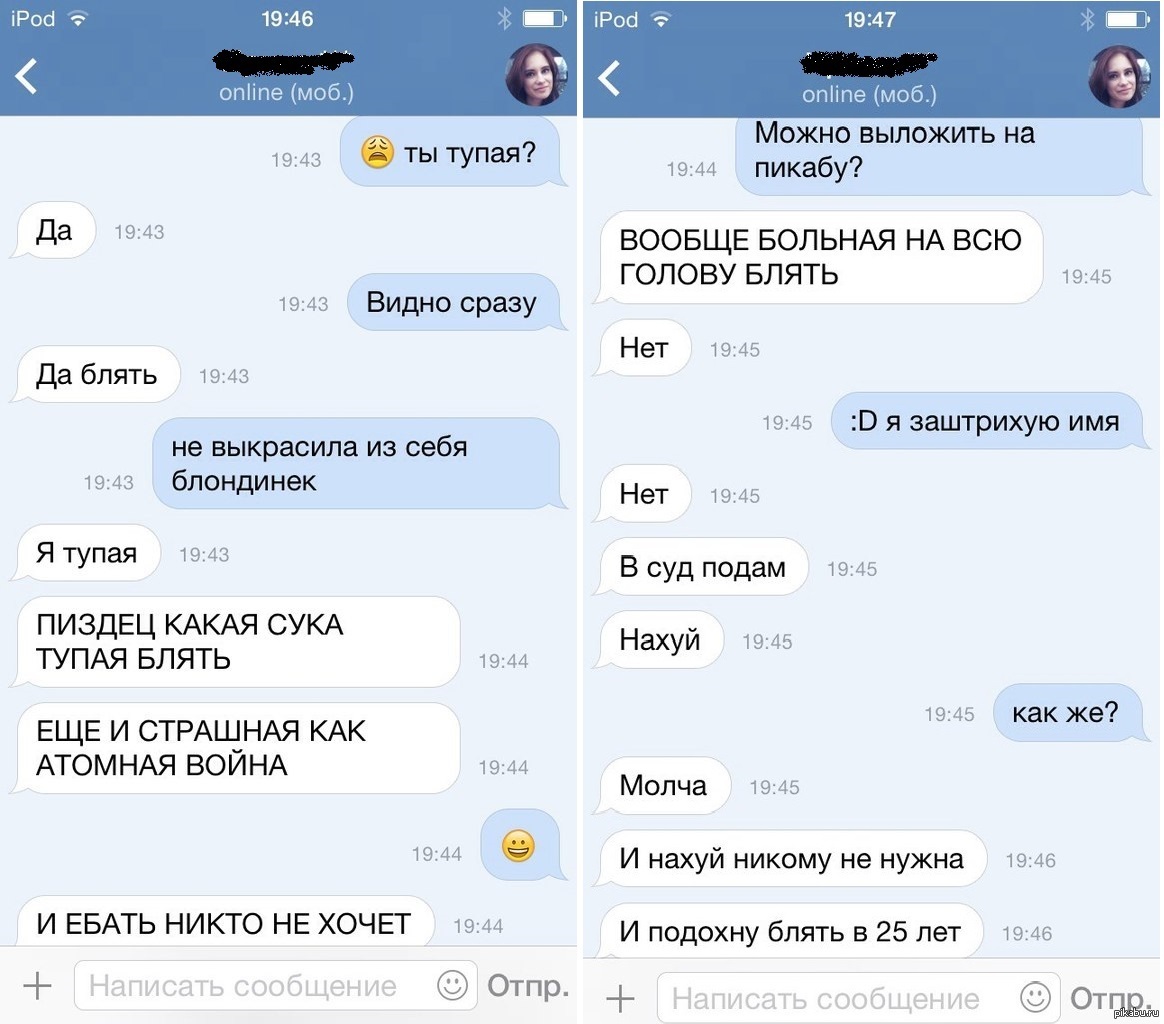Viewport: 1164px width, 1024px height.
Task: Open emoji picker in left message field
Action: (x=451, y=985)
